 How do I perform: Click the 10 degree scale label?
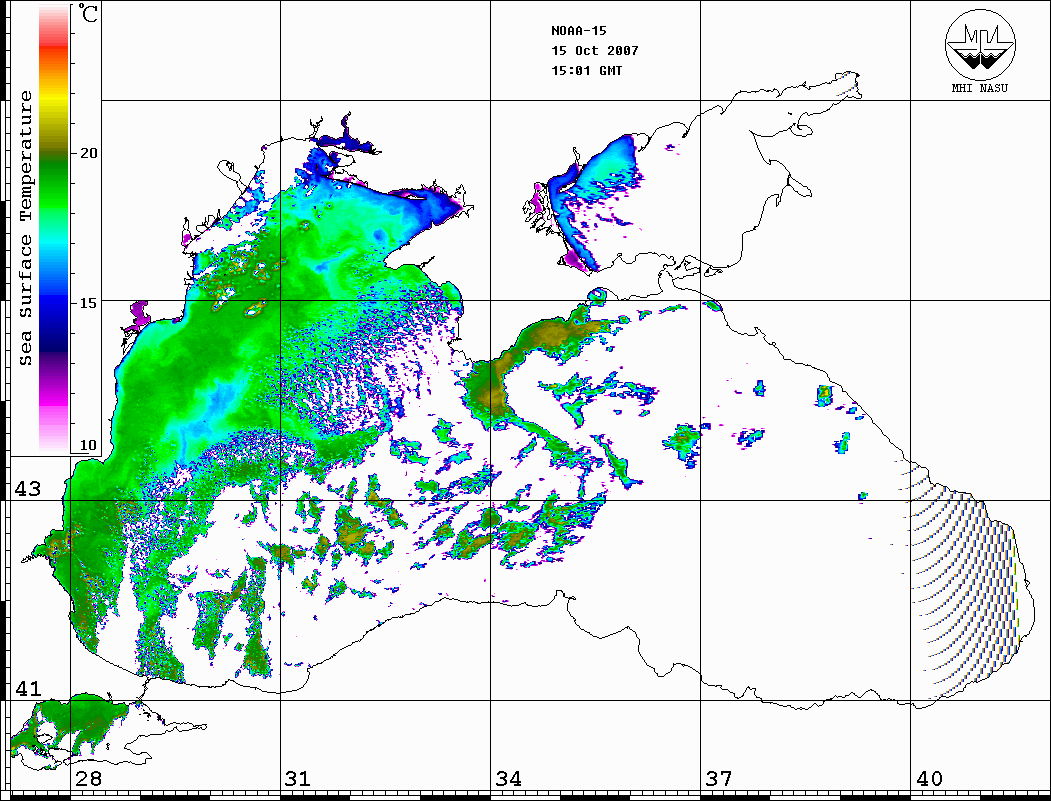click(x=88, y=445)
